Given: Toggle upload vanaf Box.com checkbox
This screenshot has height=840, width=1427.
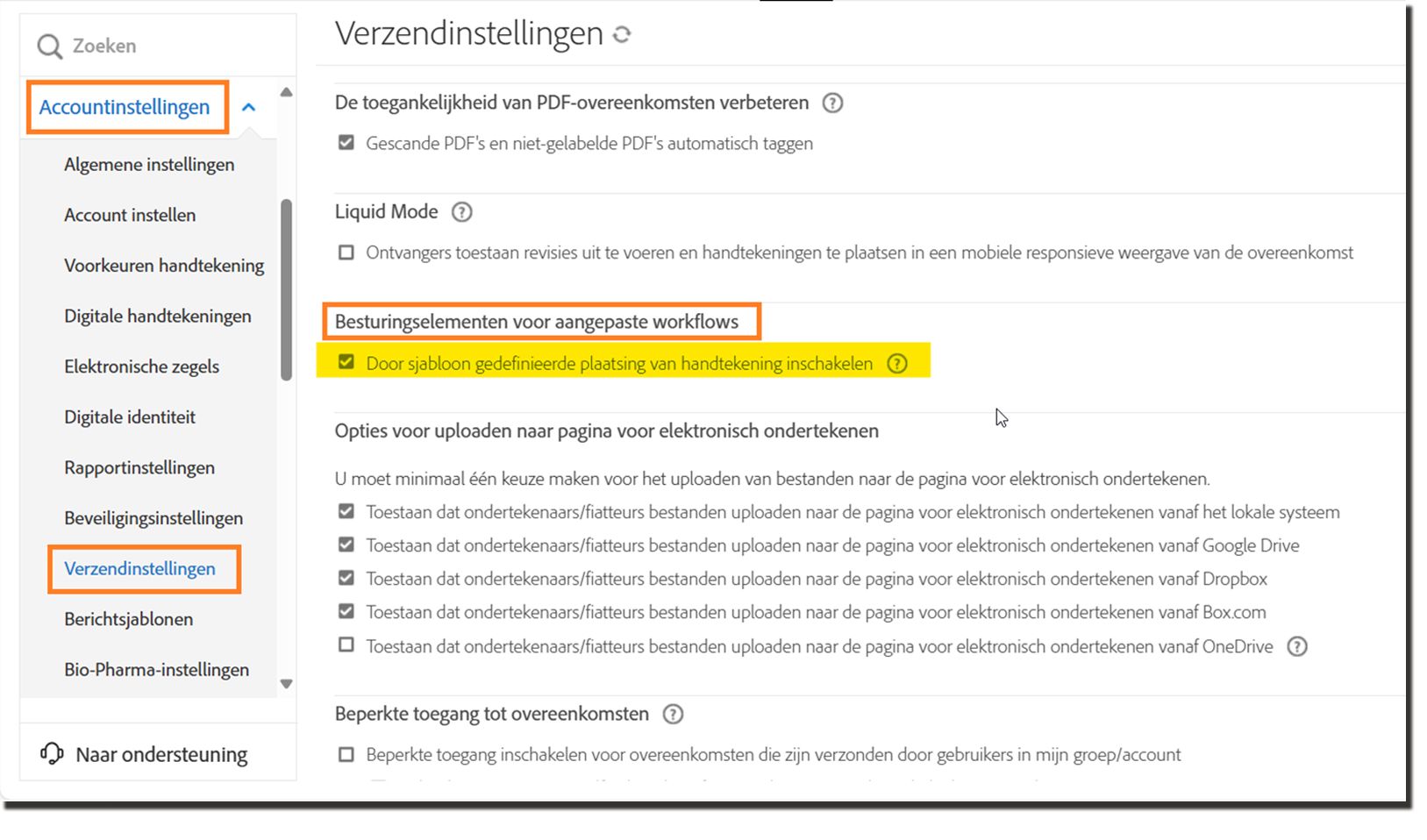Looking at the screenshot, I should click(x=346, y=611).
